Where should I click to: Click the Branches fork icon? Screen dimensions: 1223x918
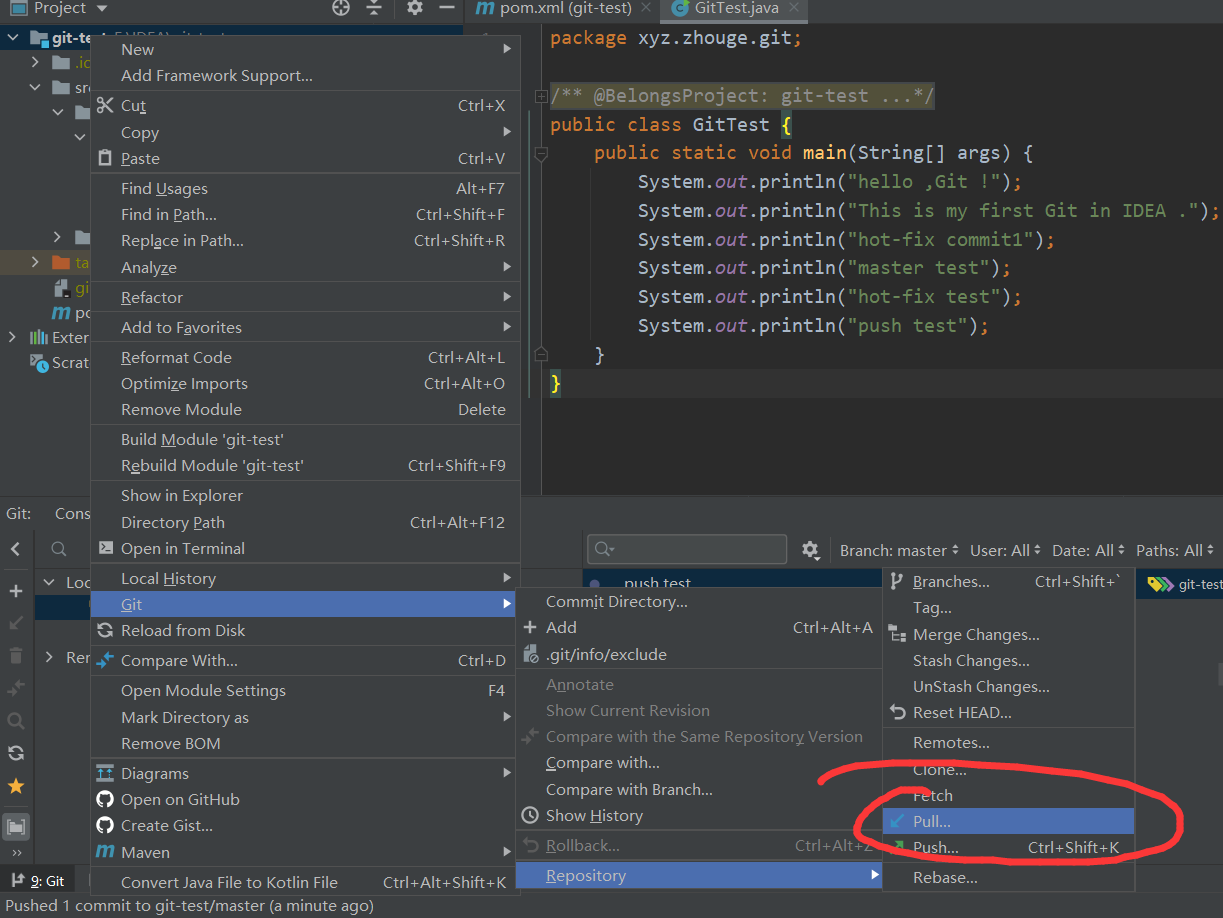tap(897, 581)
